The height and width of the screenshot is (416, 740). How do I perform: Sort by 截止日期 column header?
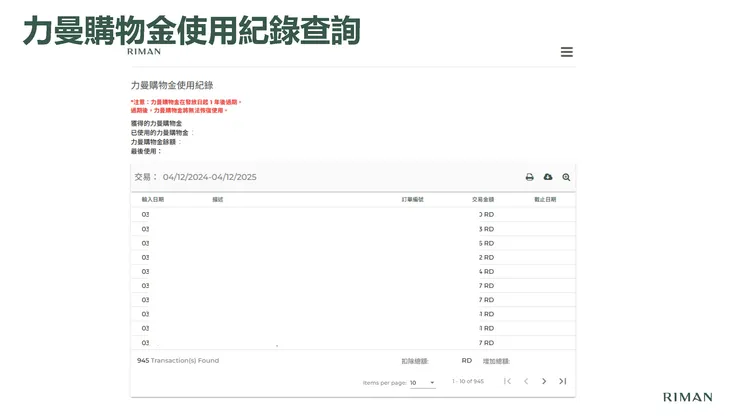click(545, 200)
